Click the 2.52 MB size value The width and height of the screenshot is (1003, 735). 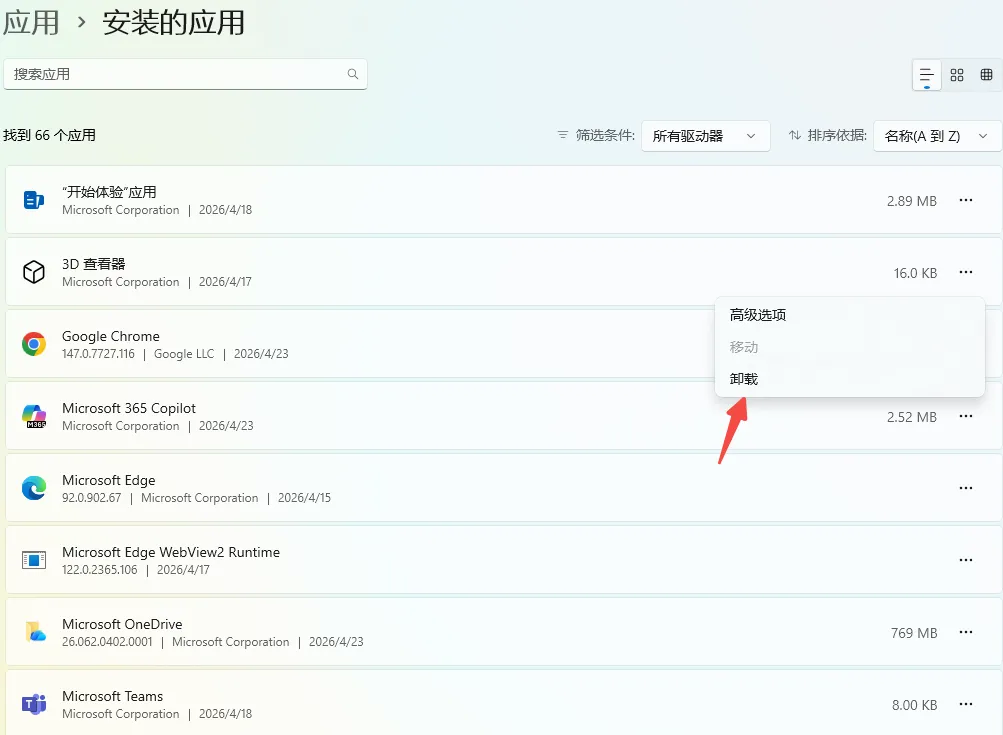912,417
